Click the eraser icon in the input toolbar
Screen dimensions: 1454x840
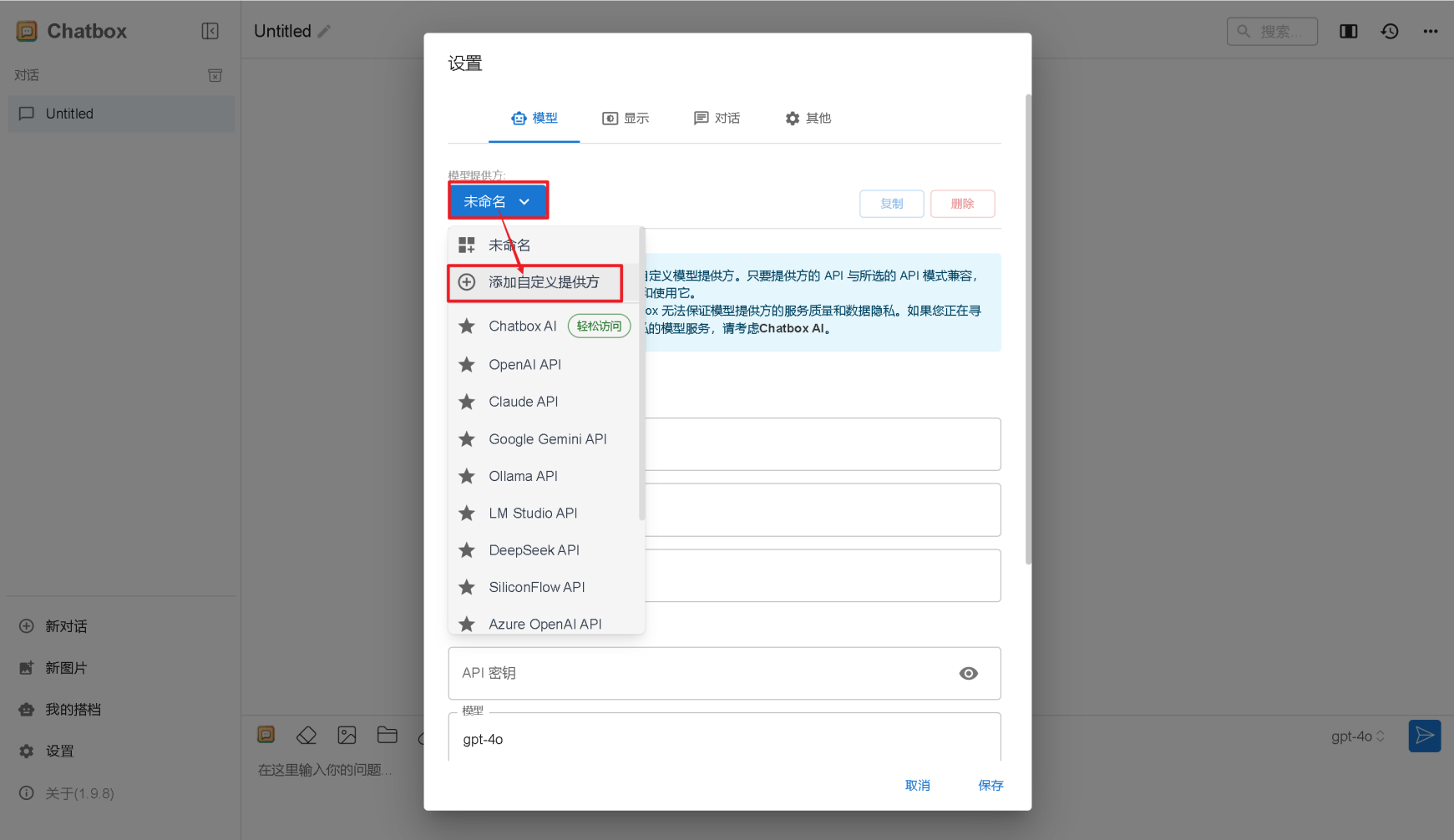point(307,735)
